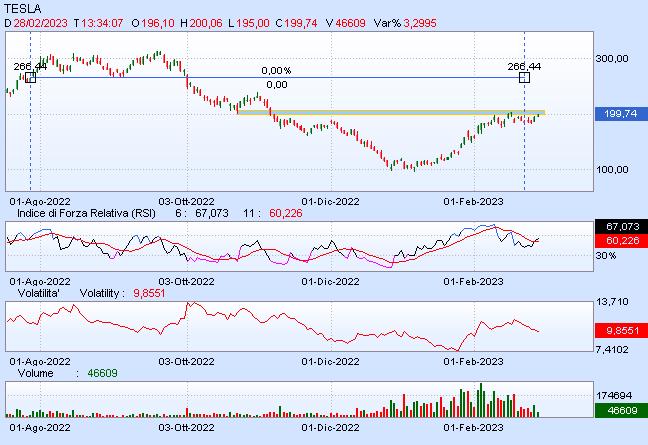The width and height of the screenshot is (648, 445).
Task: Select the date 28/02/2023 in header
Action: (x=40, y=23)
